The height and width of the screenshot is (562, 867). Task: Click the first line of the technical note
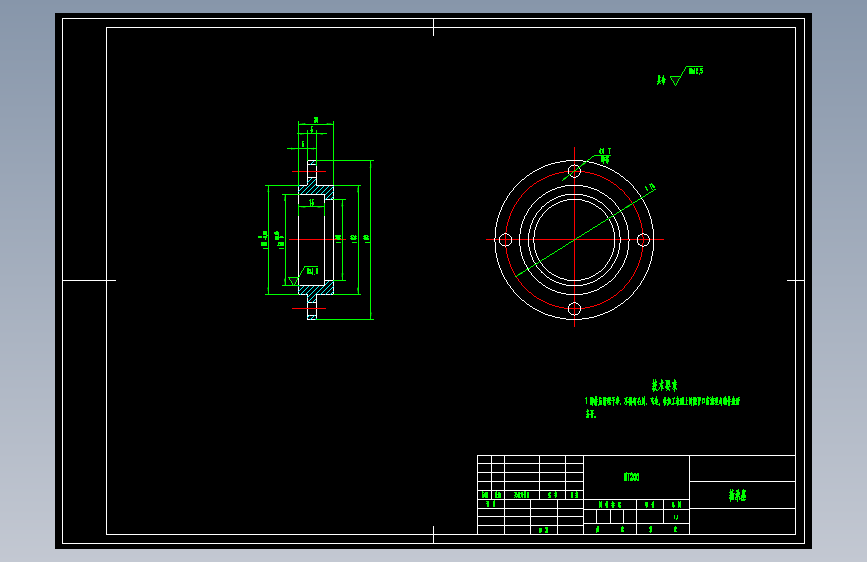(662, 401)
